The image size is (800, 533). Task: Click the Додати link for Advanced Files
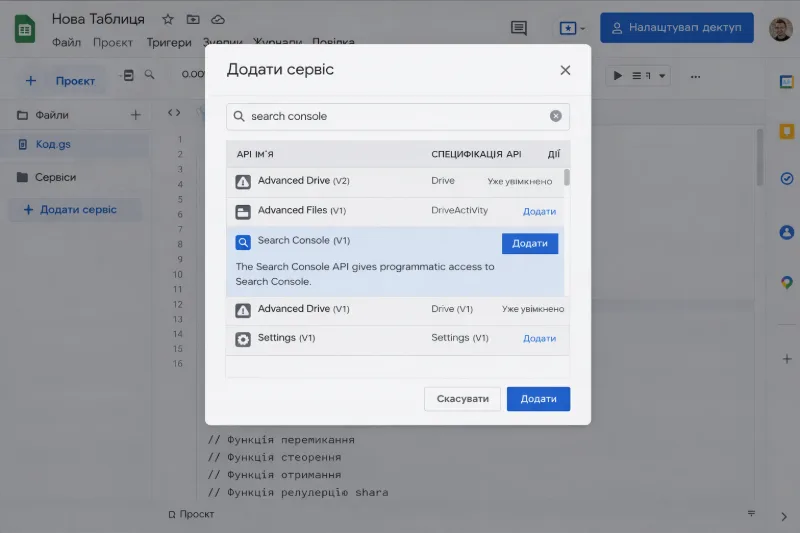pyautogui.click(x=539, y=212)
